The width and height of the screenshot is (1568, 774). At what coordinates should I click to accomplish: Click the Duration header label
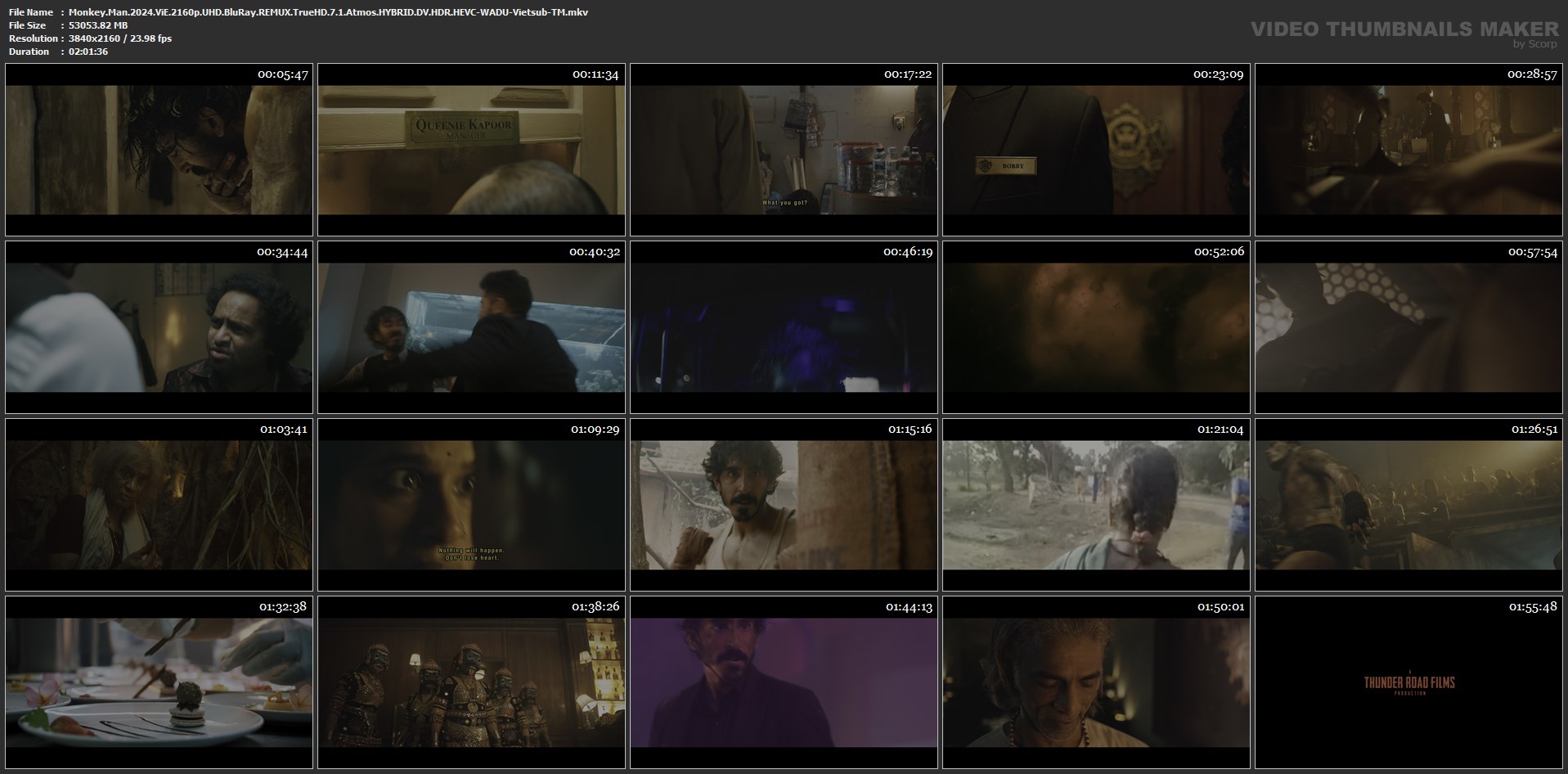pyautogui.click(x=29, y=52)
